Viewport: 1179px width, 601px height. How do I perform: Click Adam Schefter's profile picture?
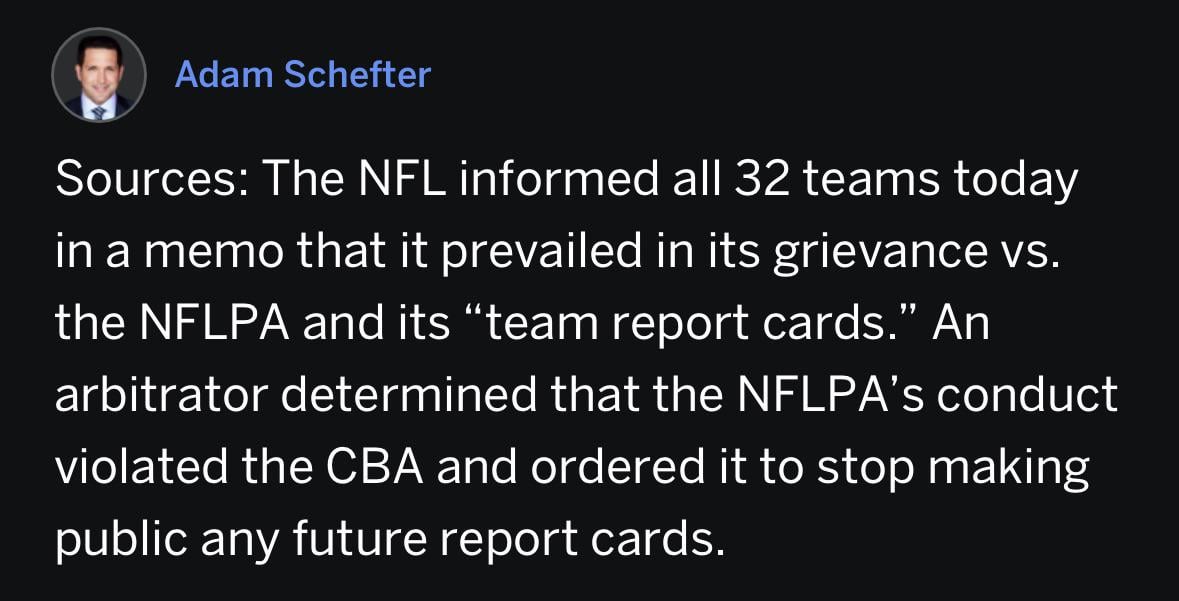point(99,75)
